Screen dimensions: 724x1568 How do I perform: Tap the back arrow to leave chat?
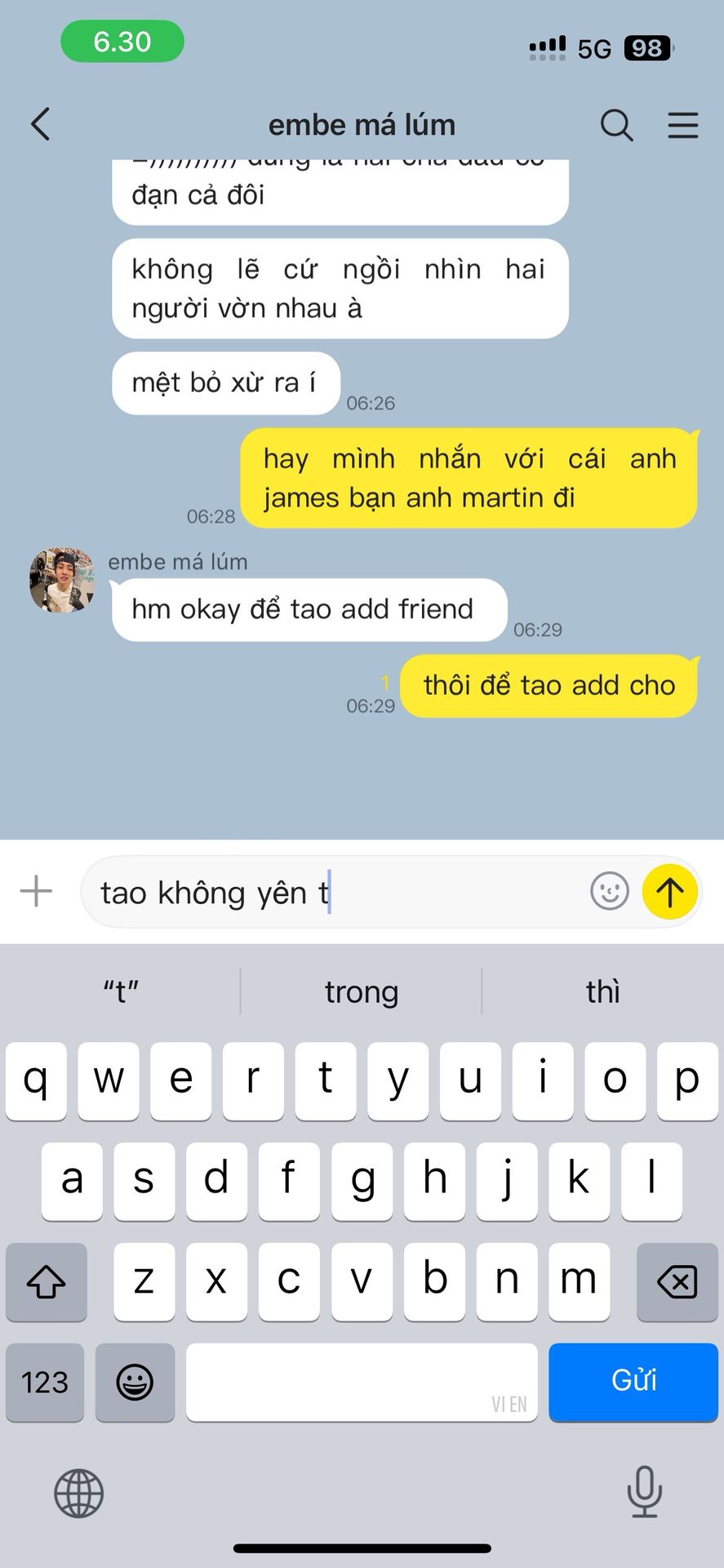point(41,124)
